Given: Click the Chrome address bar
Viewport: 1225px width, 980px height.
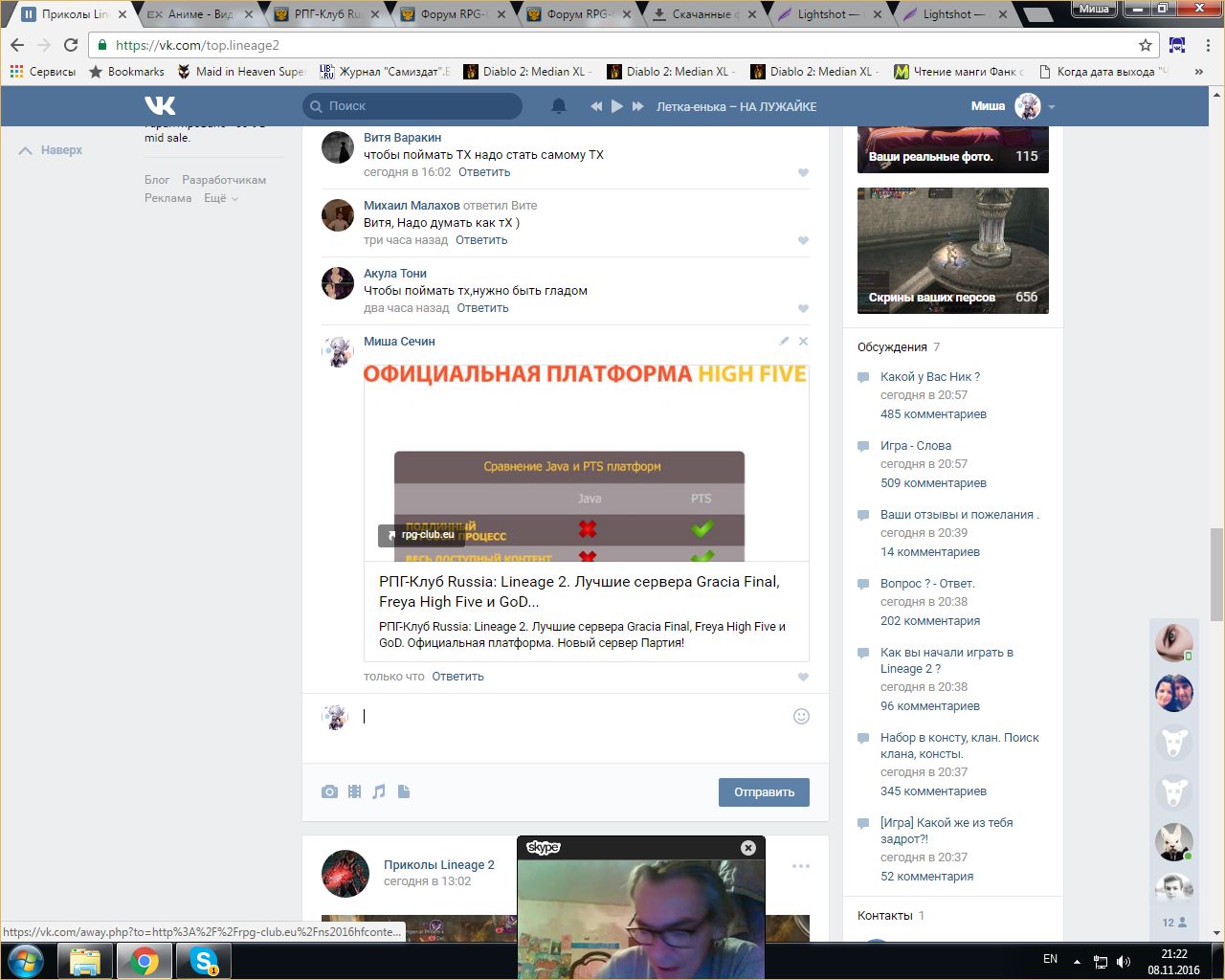Looking at the screenshot, I should point(622,45).
